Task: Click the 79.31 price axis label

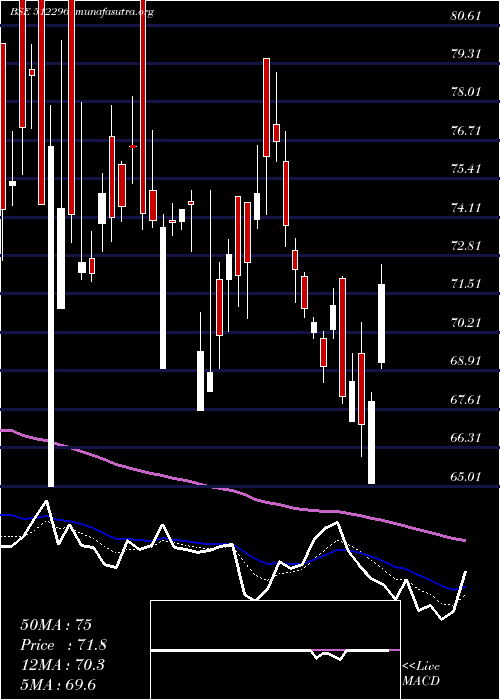Action: coord(466,54)
